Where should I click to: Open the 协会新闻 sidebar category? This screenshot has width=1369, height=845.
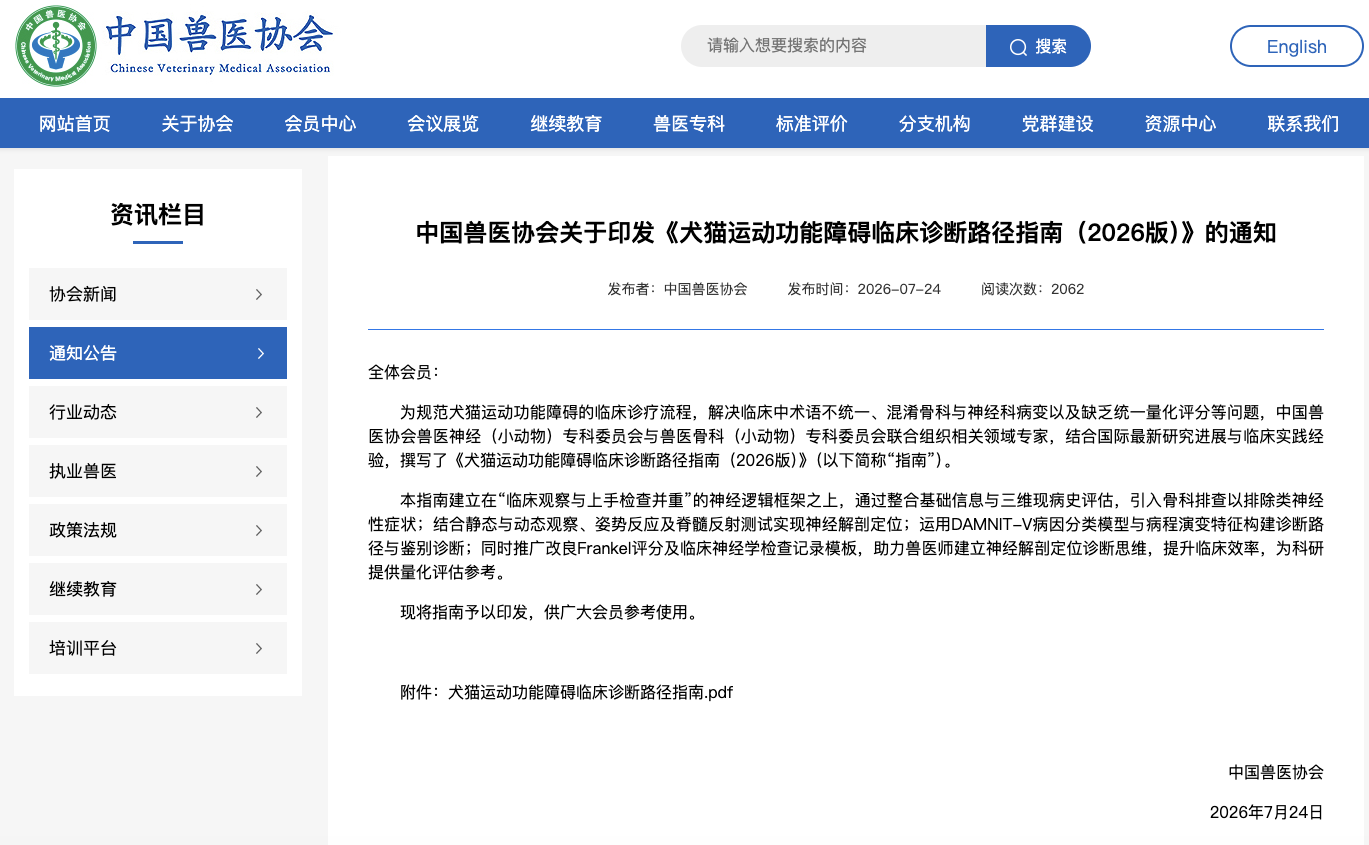[x=158, y=294]
